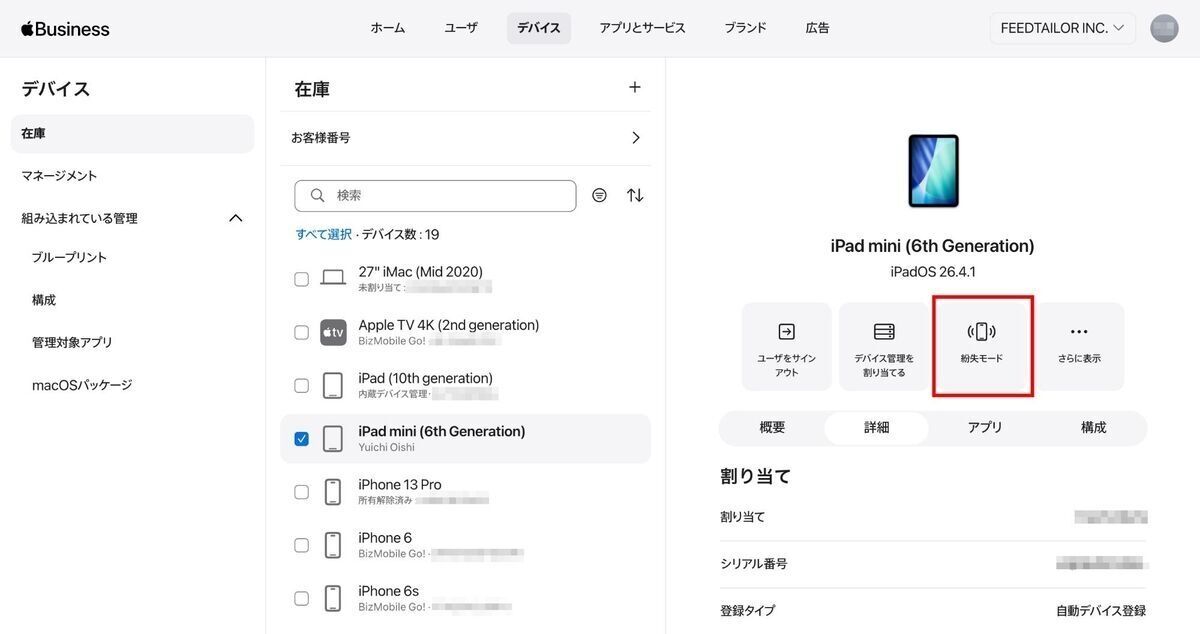Click the sort arrows icon

[635, 196]
